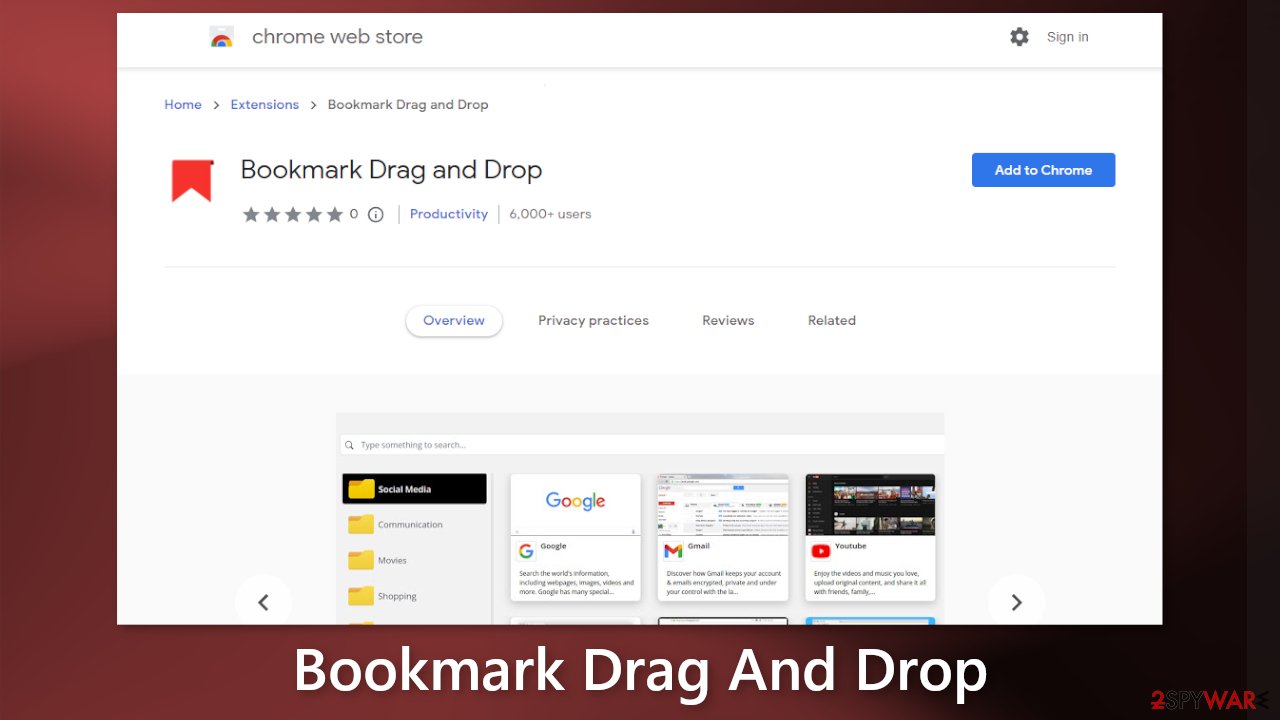Click the Chrome Web Store rainbow logo
Screen dimensions: 1280x720
221,37
